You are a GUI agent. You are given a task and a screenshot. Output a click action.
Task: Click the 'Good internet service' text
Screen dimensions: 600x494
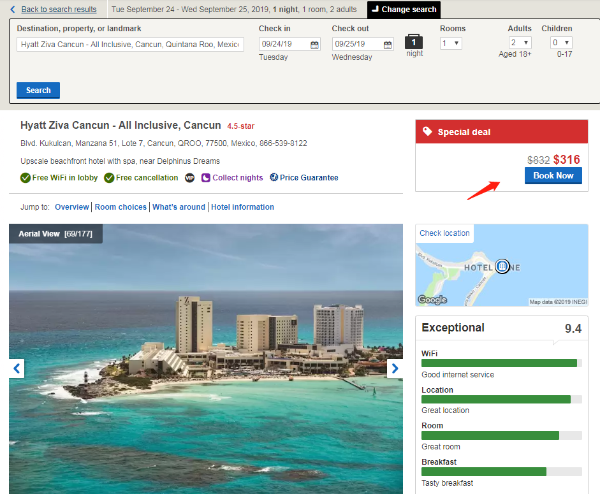458,375
